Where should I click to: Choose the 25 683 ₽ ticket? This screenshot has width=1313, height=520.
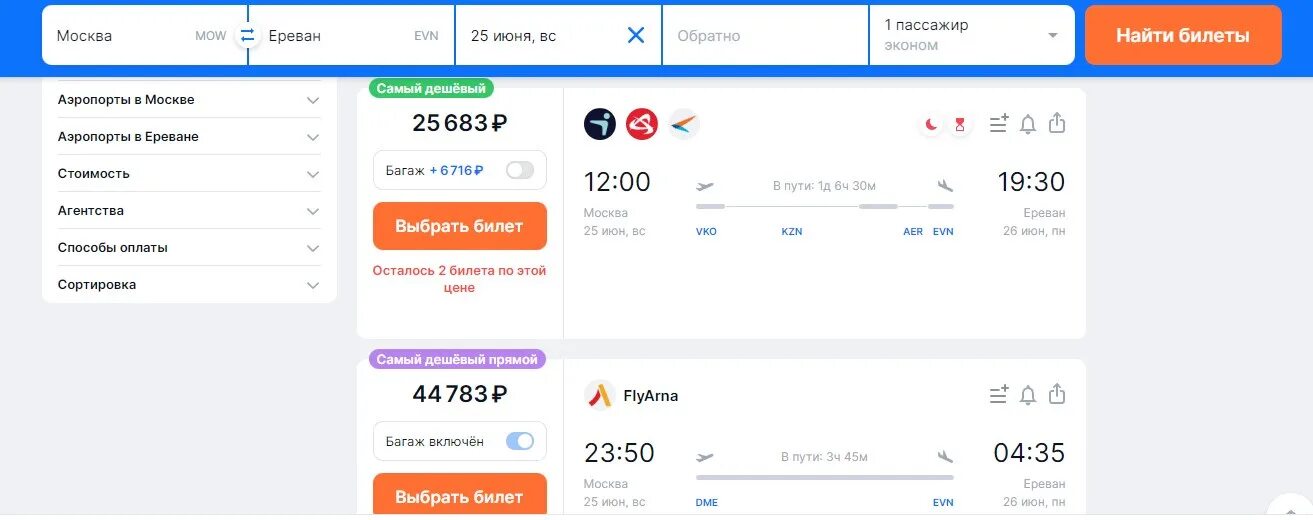point(460,226)
